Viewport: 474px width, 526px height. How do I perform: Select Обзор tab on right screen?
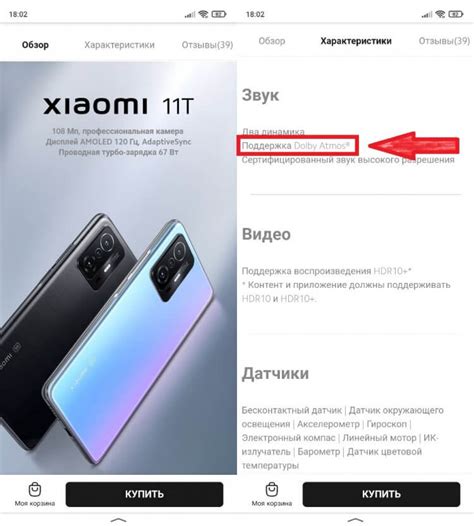[x=272, y=41]
